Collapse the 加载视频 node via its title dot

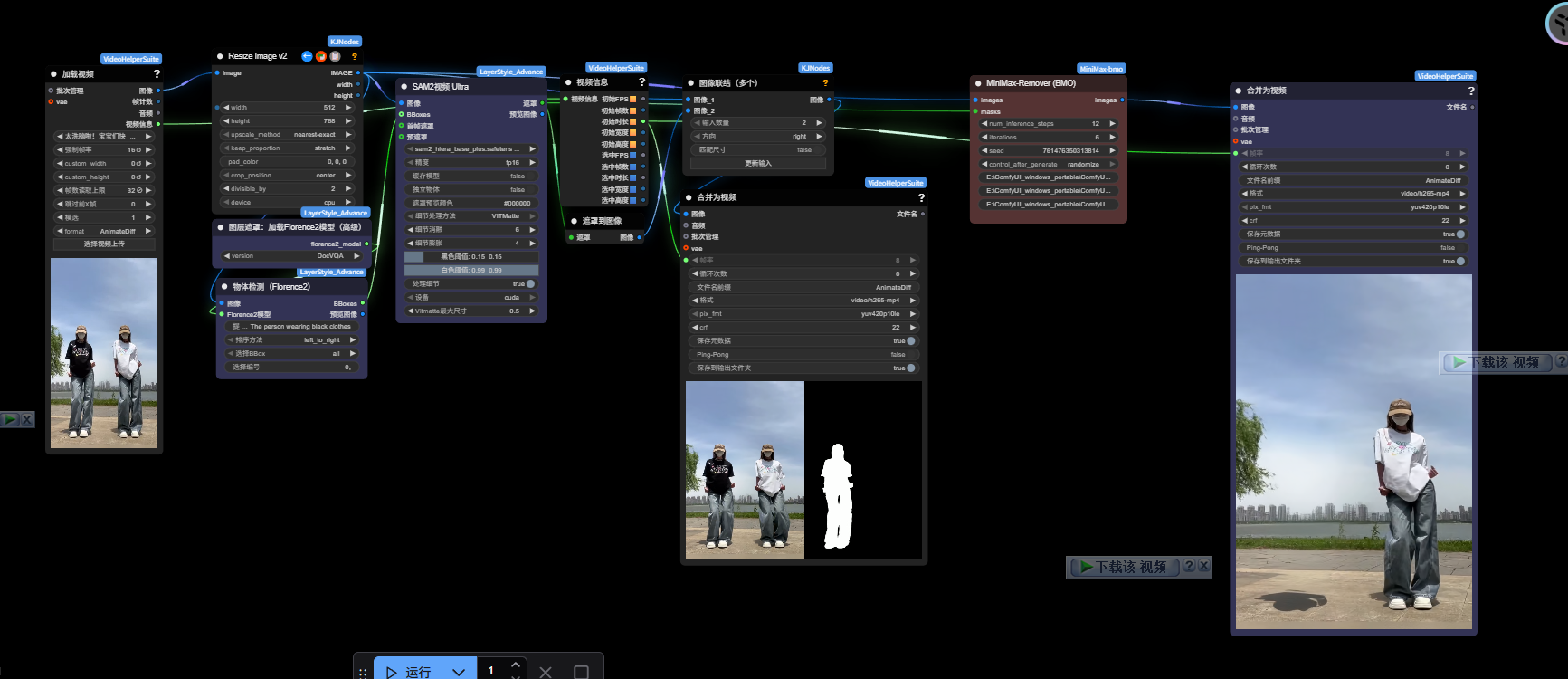pos(54,74)
